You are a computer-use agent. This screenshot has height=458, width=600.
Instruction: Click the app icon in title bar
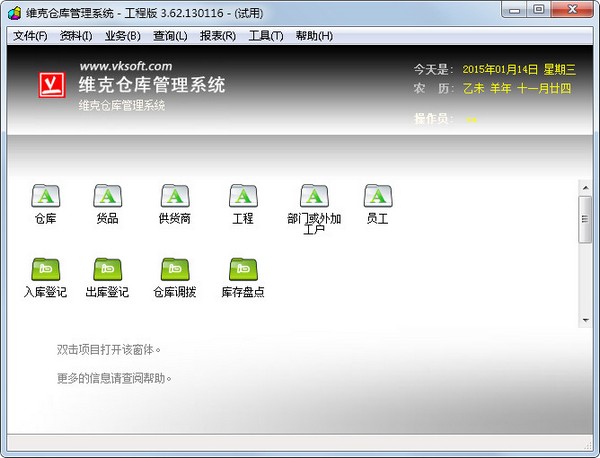[x=15, y=13]
